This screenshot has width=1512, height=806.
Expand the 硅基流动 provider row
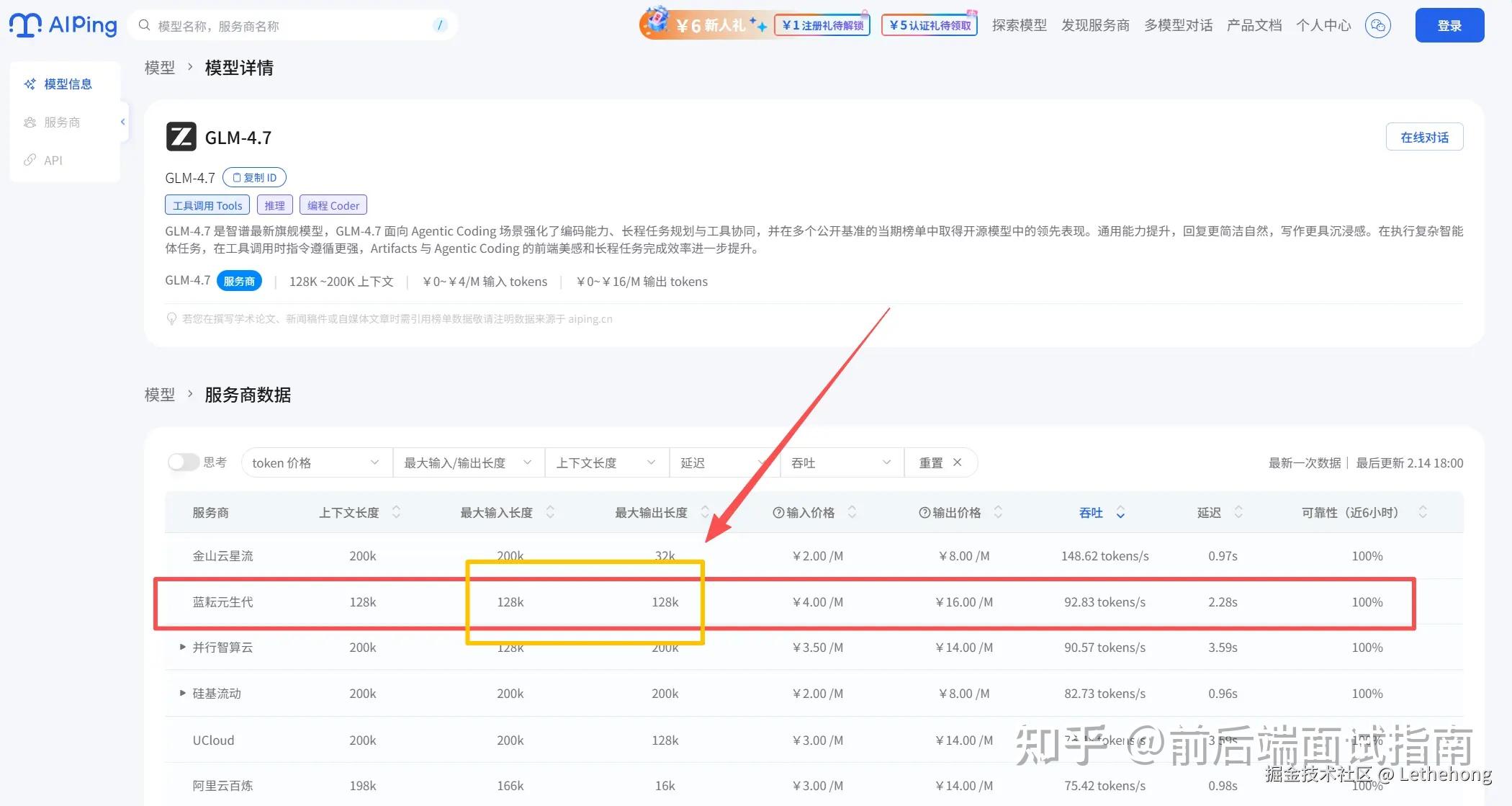point(182,693)
